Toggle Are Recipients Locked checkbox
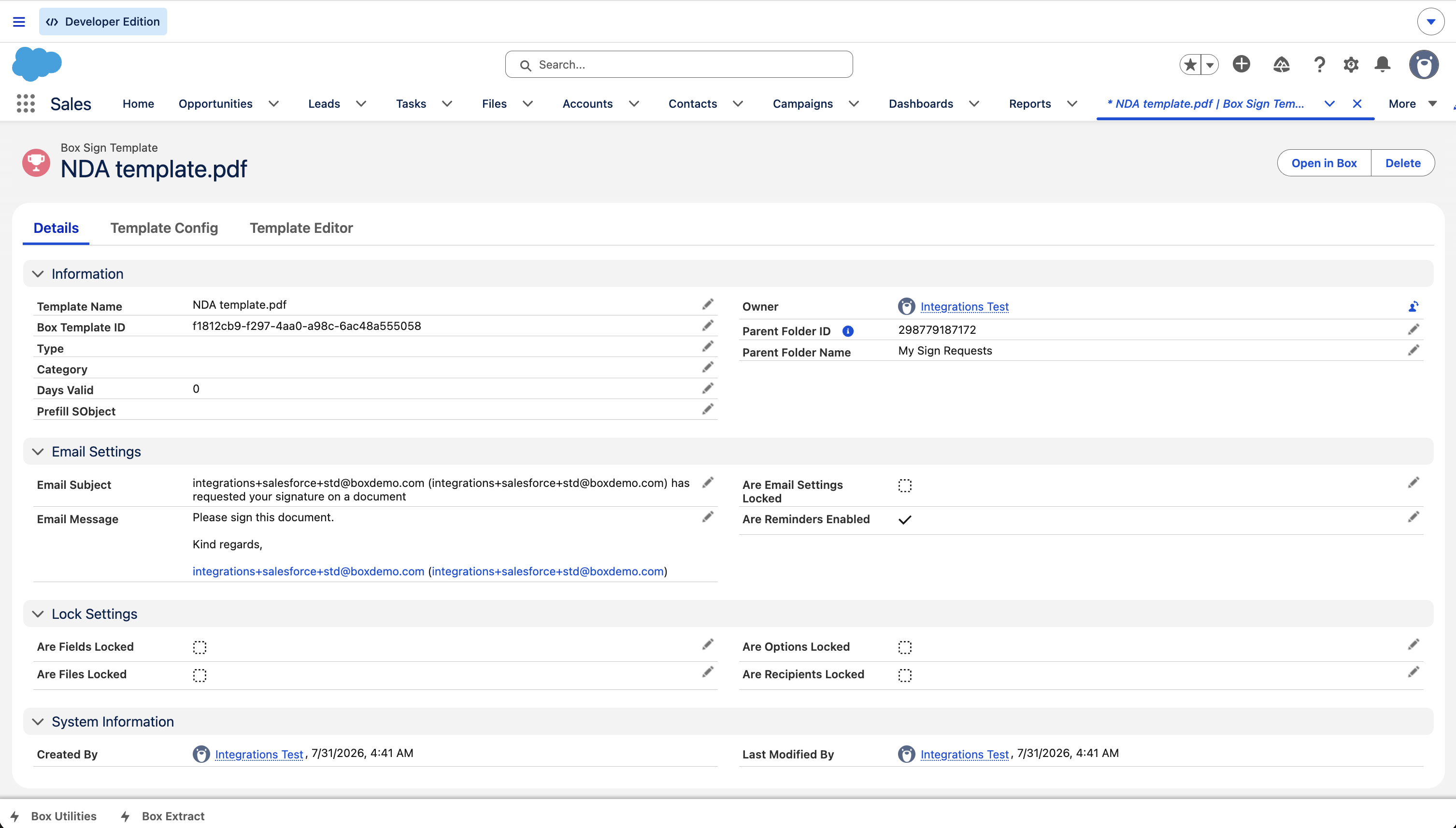Viewport: 1456px width, 828px height. (x=904, y=675)
